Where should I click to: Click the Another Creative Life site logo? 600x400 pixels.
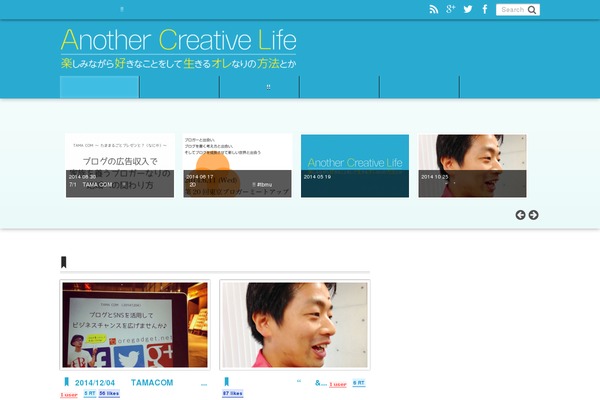(178, 48)
